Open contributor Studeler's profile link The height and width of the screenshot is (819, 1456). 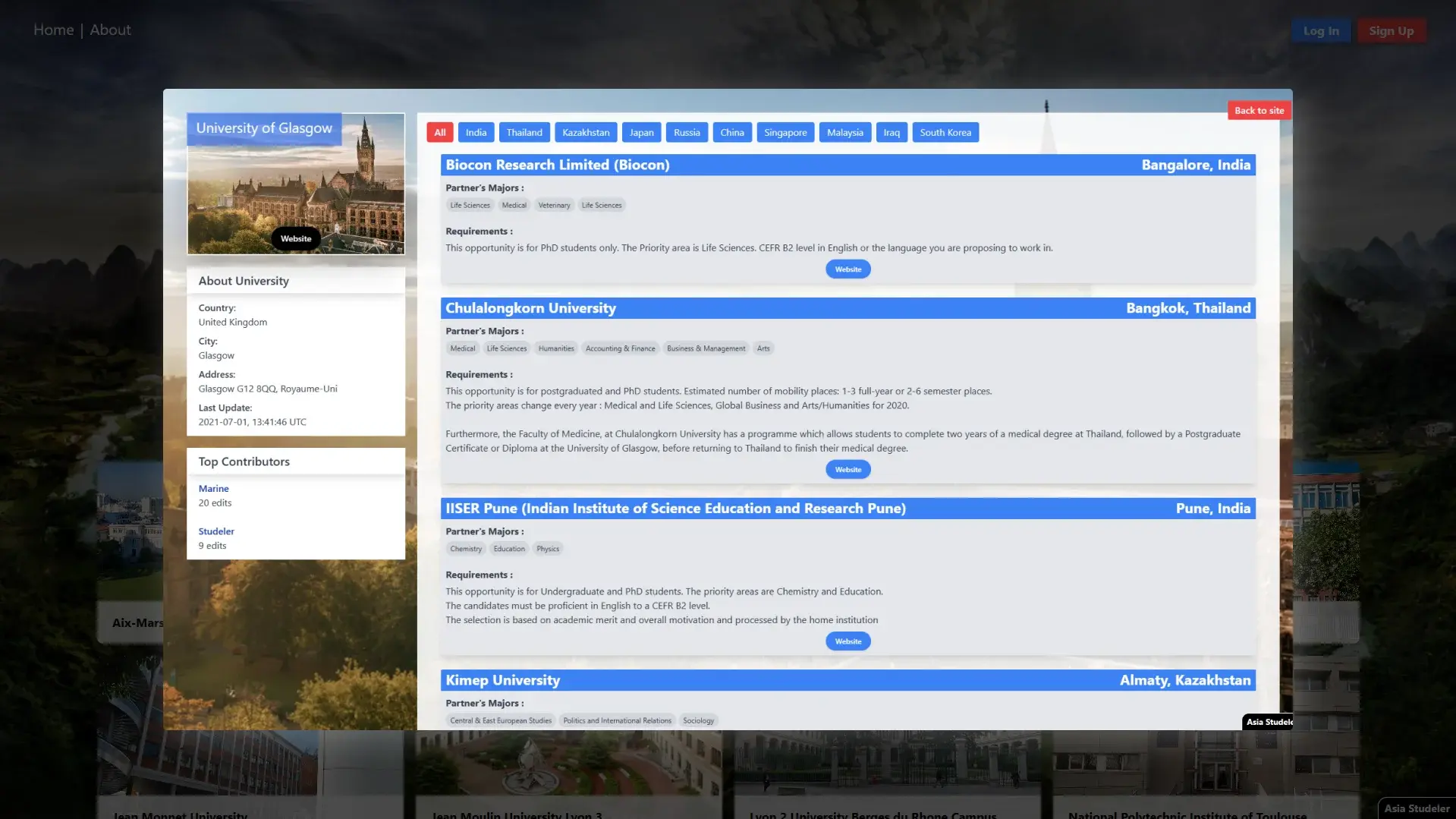[216, 531]
